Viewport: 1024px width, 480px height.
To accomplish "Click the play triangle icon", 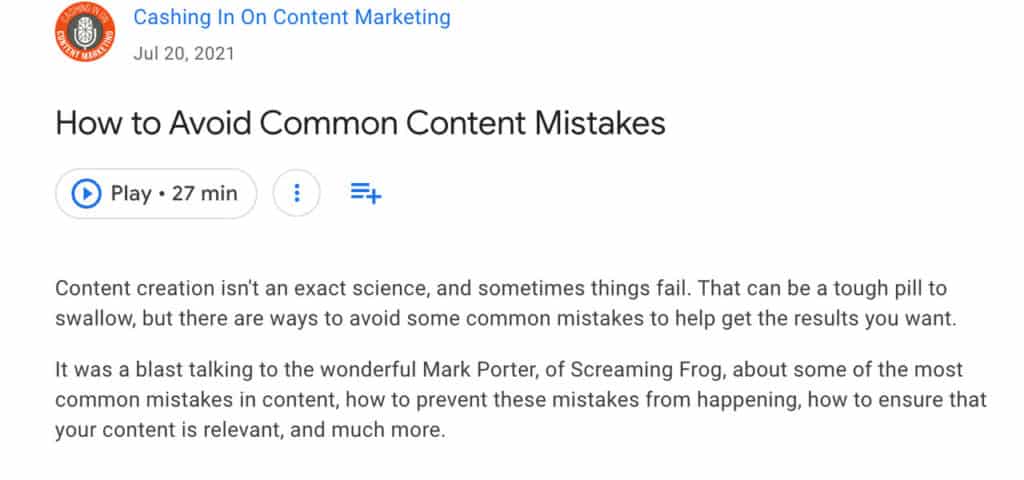I will [88, 193].
